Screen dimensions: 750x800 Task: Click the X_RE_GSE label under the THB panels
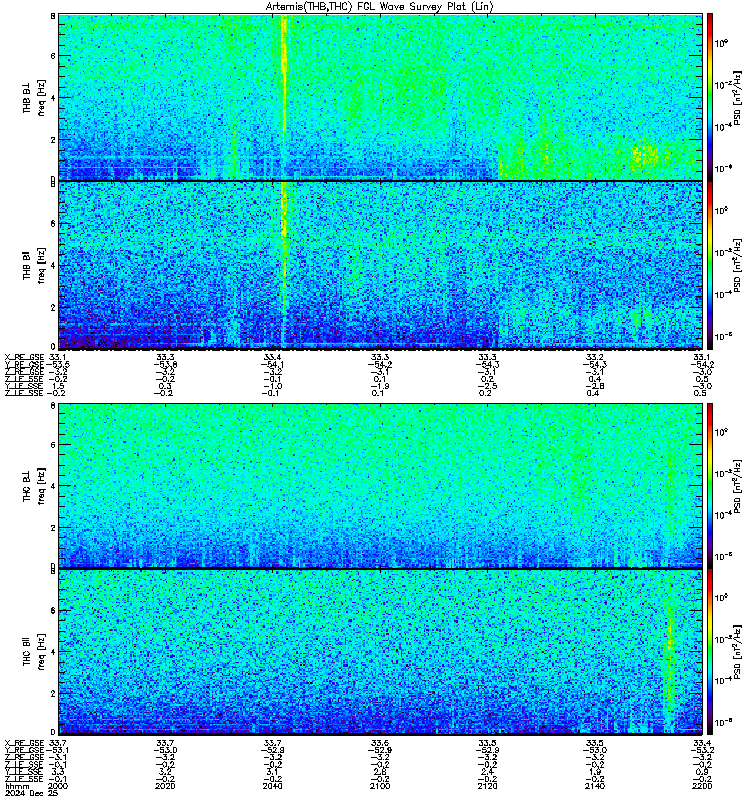pos(24,357)
